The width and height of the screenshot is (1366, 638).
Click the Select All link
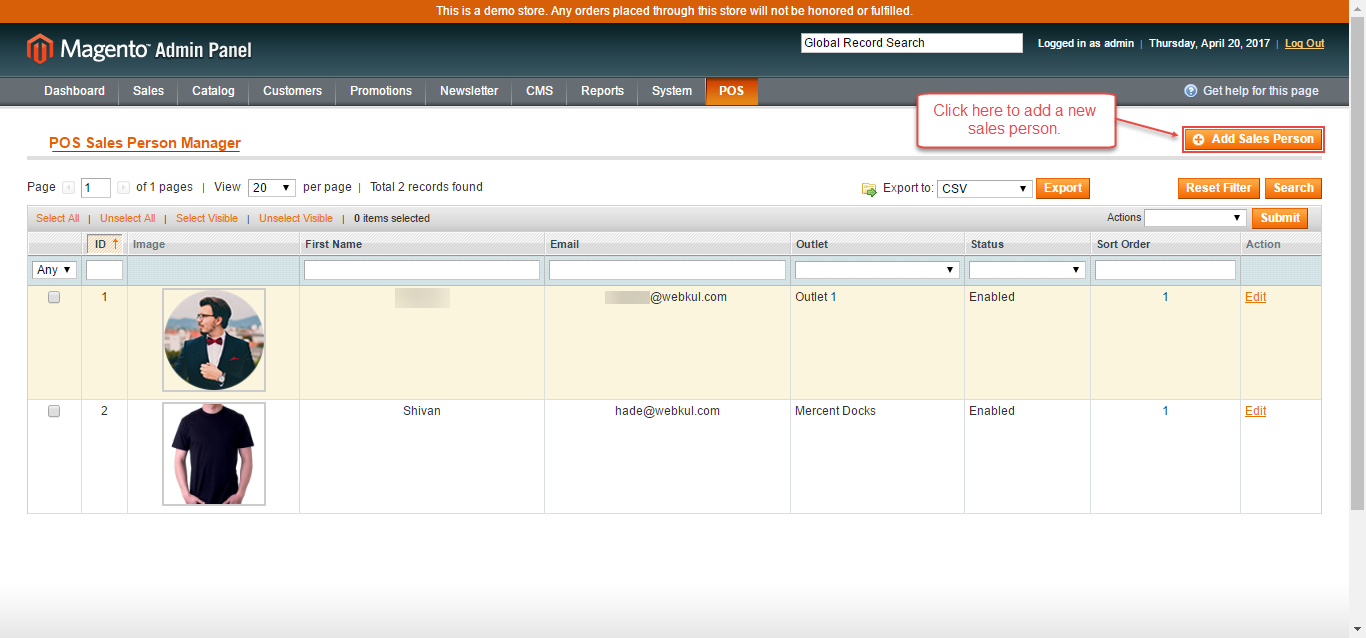[58, 218]
